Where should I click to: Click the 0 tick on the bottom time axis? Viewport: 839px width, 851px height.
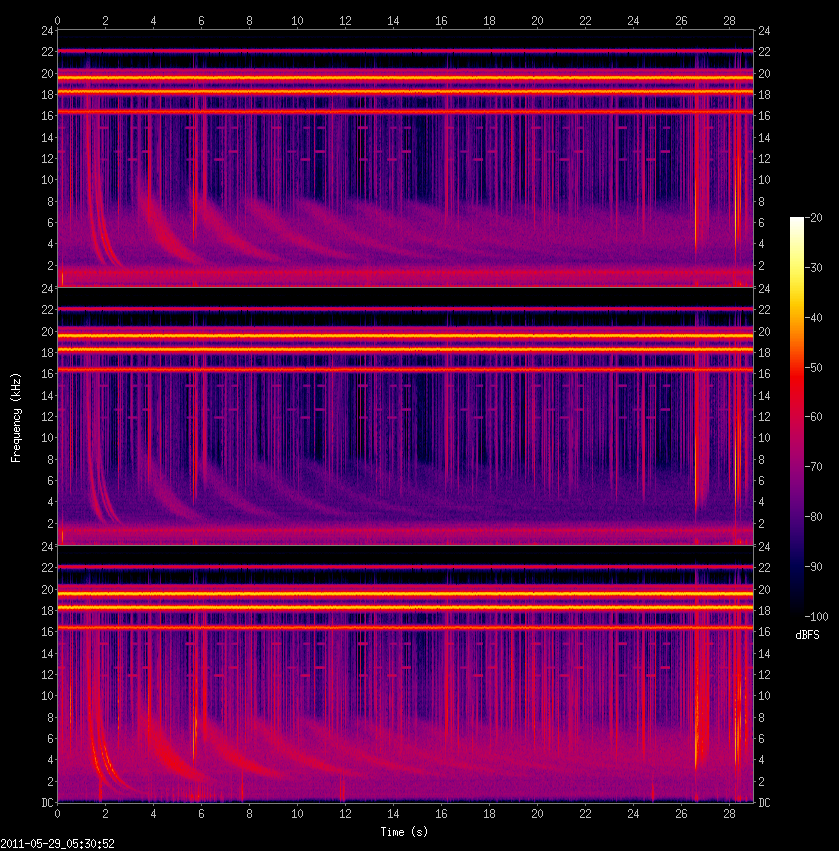pos(58,814)
